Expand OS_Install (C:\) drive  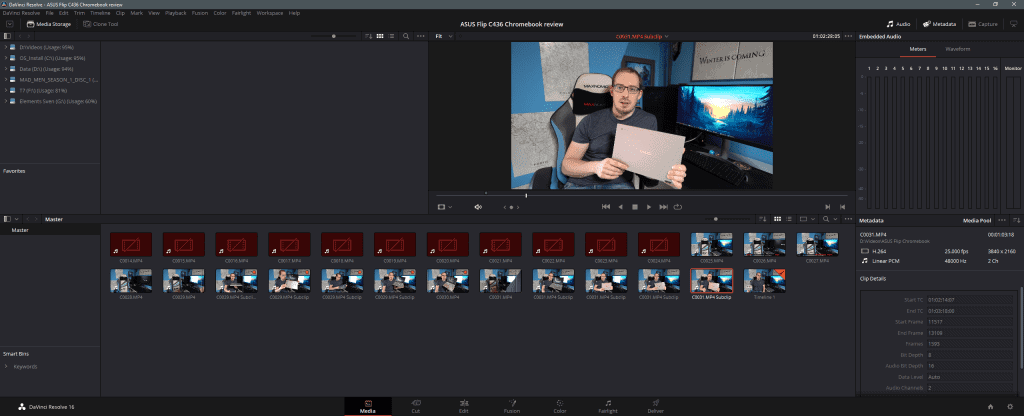click(6, 58)
